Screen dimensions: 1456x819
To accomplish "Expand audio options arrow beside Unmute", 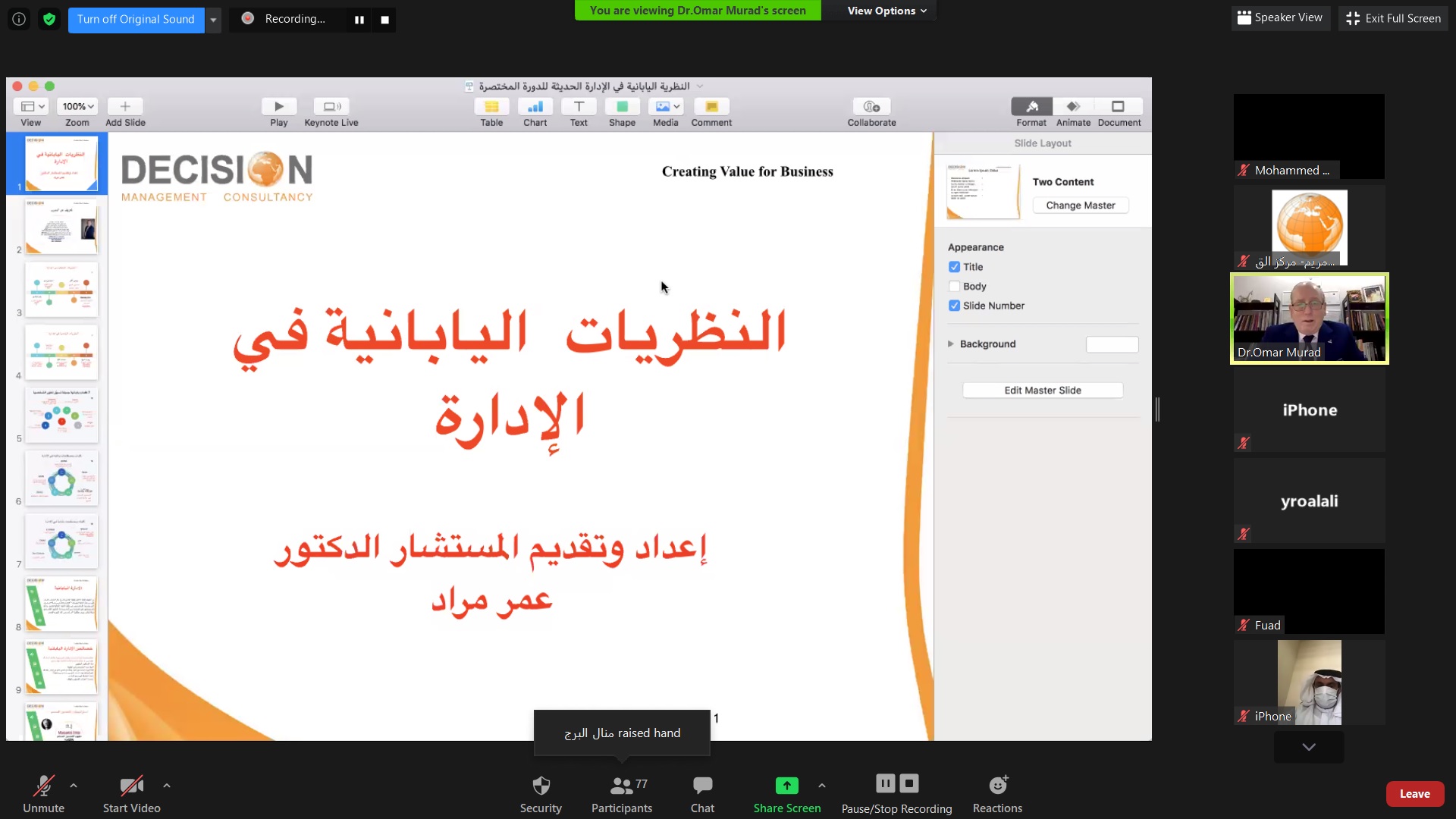I will tap(74, 786).
